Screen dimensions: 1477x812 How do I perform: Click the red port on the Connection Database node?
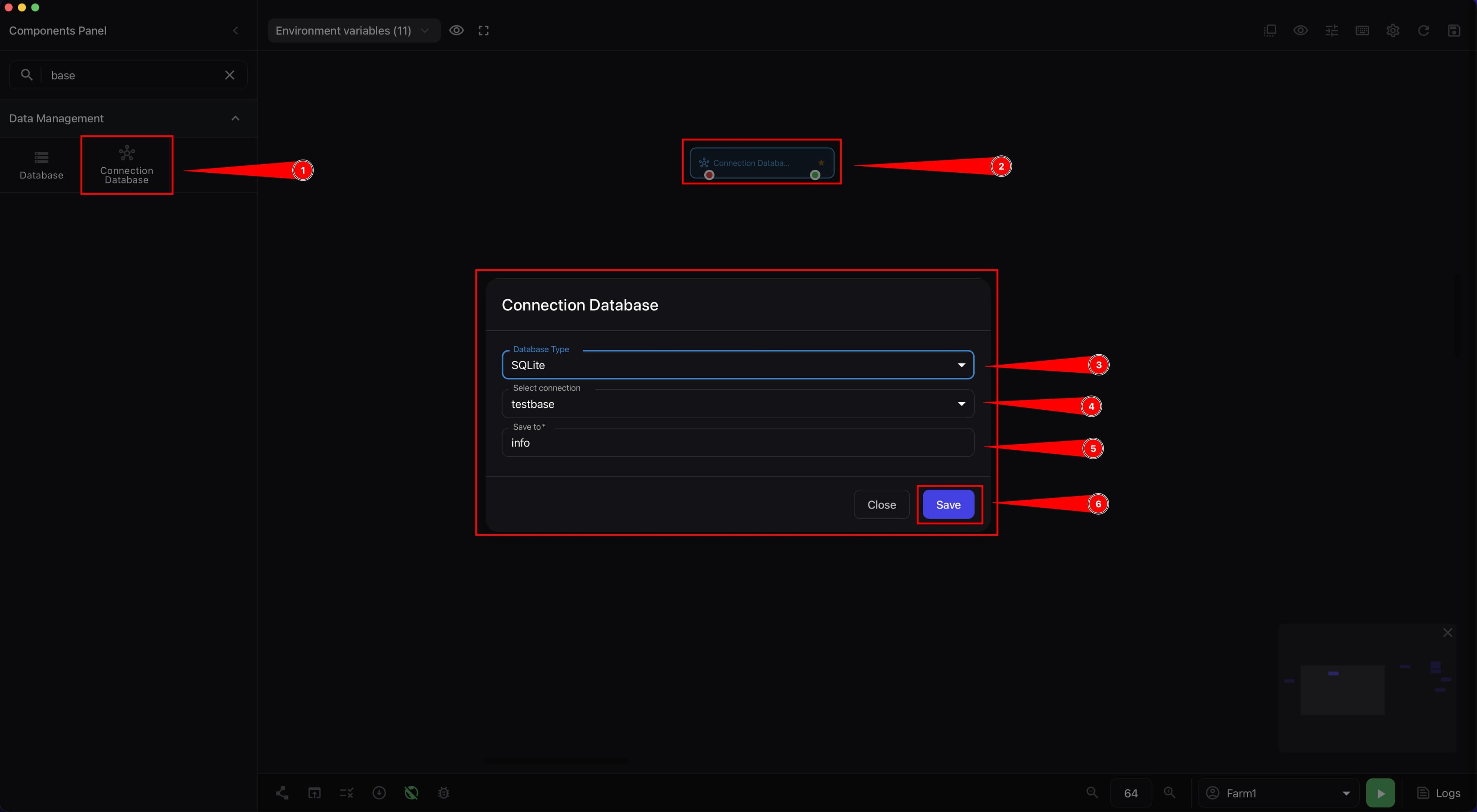[x=709, y=175]
